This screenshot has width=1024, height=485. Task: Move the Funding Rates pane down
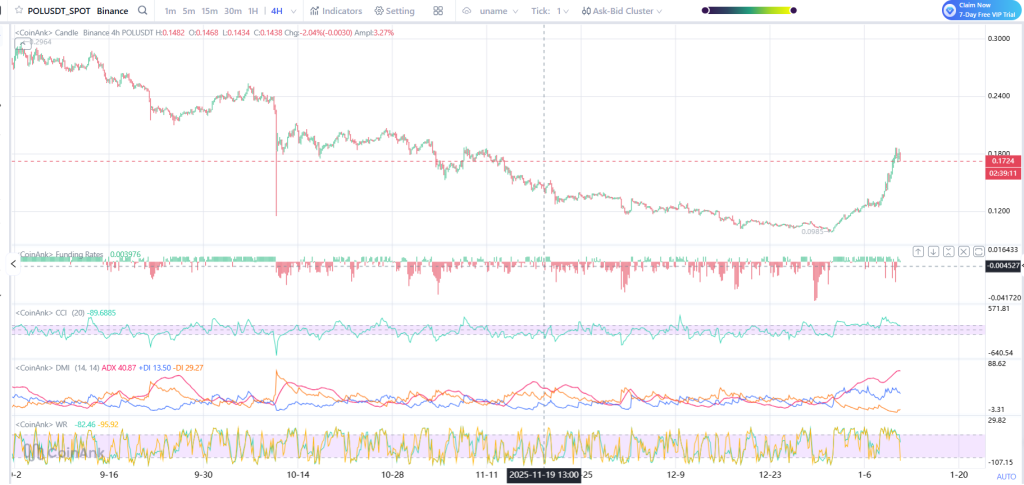coord(933,251)
